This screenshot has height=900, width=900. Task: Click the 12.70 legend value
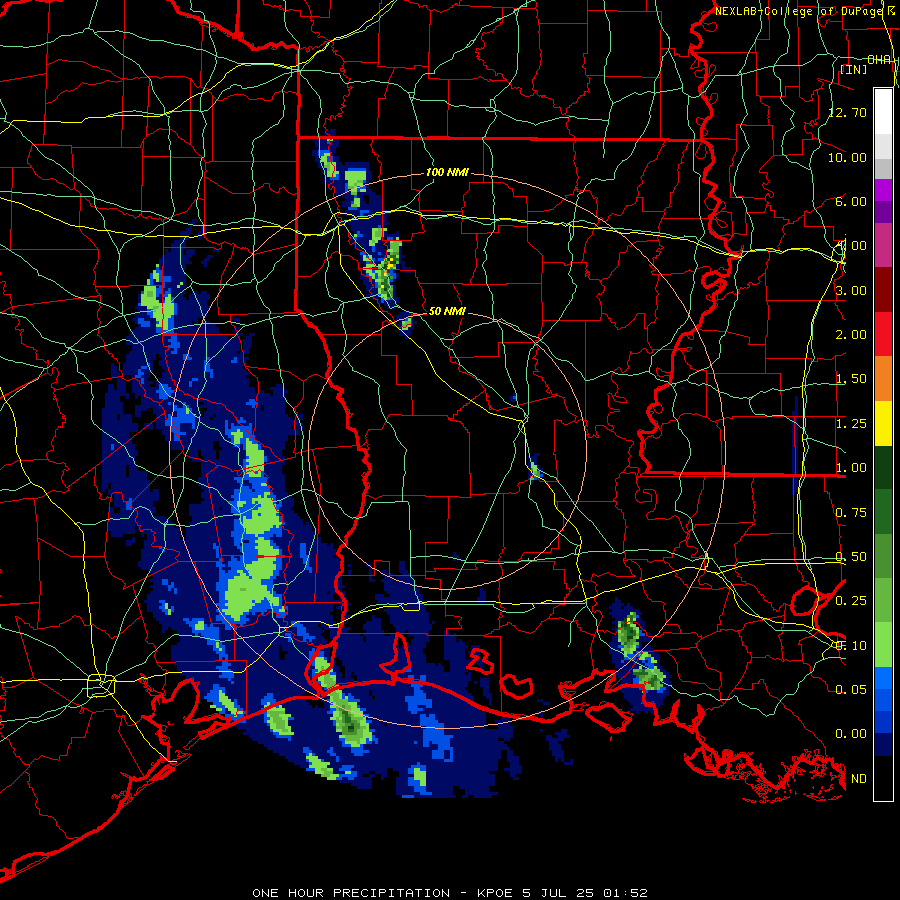pyautogui.click(x=848, y=112)
